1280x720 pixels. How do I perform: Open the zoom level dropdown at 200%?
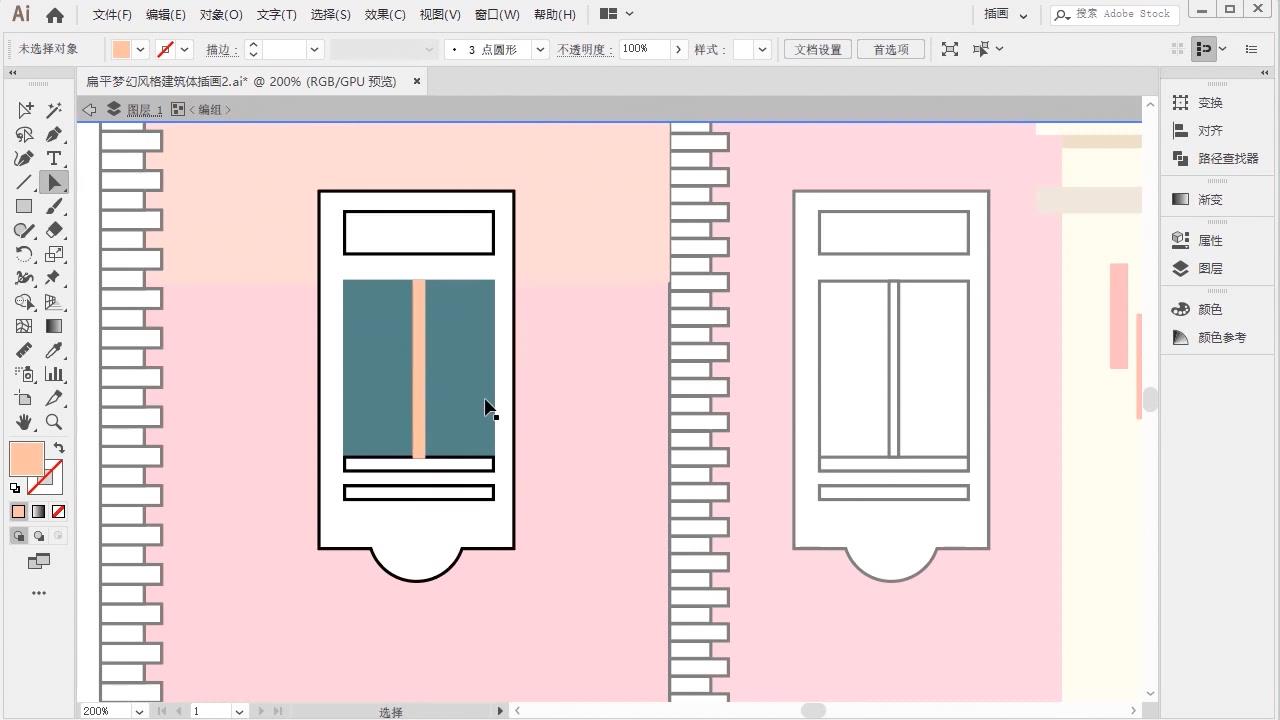138,711
